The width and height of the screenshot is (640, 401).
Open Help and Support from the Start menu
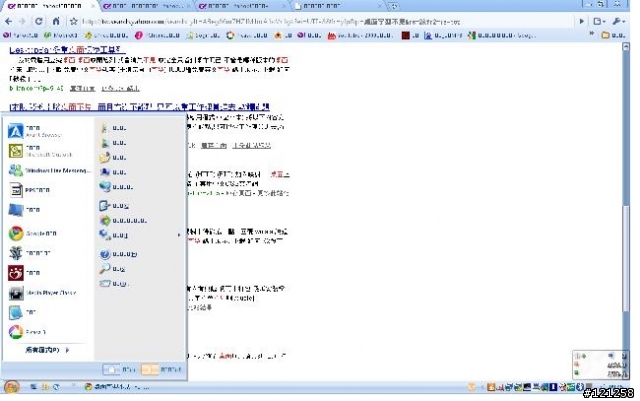(118, 254)
